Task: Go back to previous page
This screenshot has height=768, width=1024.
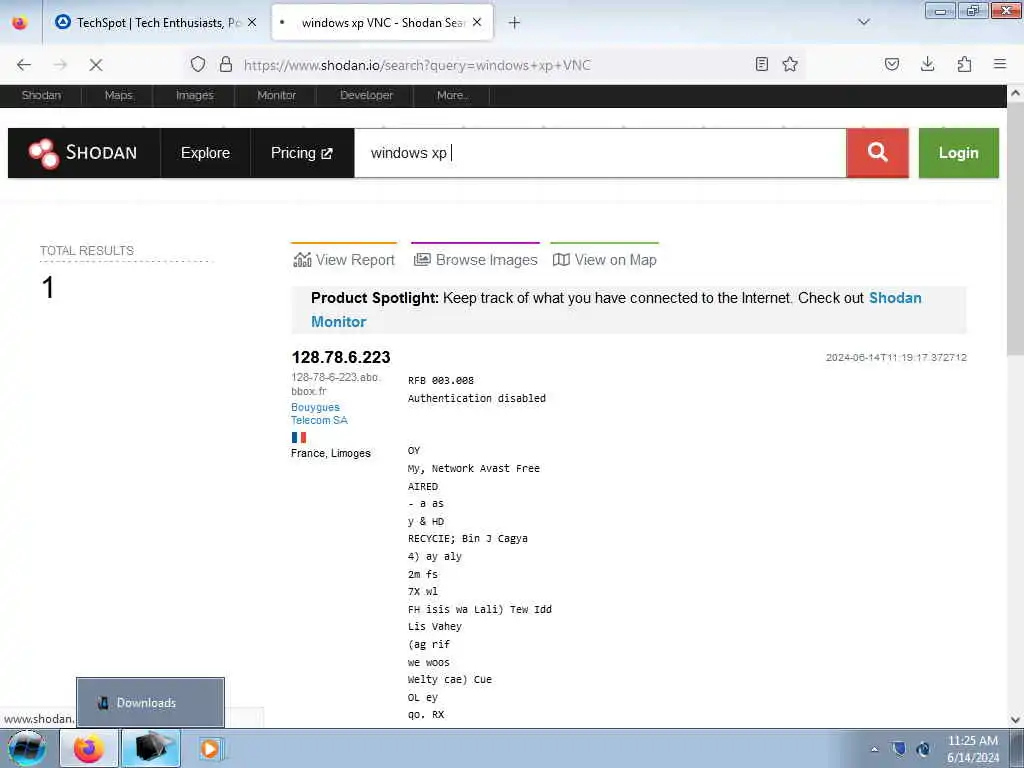Action: (24, 65)
